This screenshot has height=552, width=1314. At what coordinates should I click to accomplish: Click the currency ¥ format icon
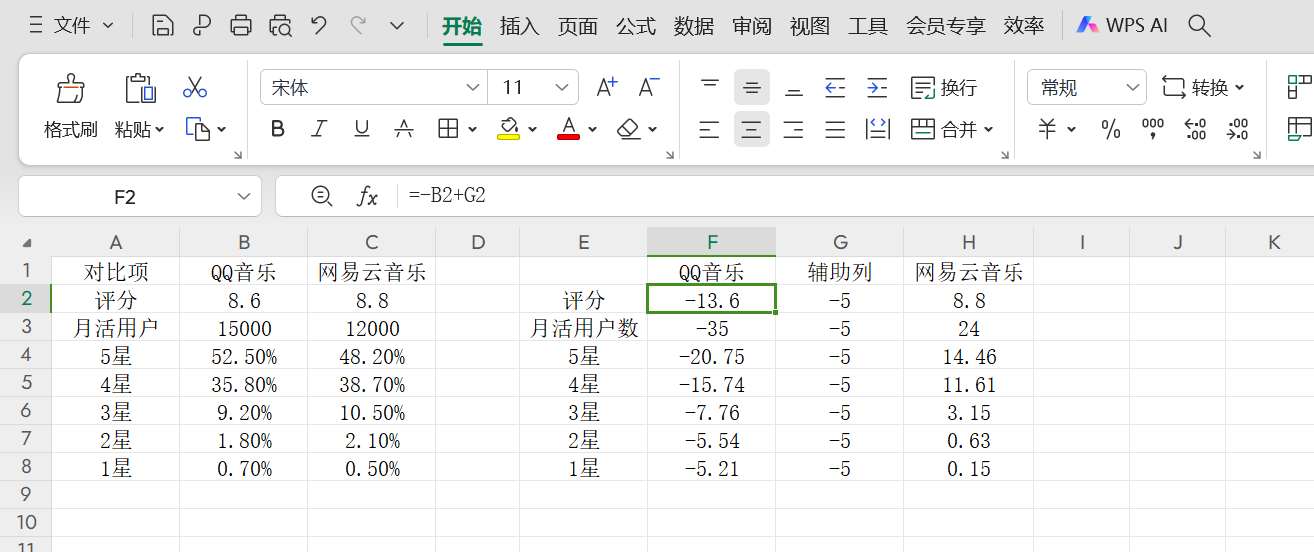click(1047, 129)
